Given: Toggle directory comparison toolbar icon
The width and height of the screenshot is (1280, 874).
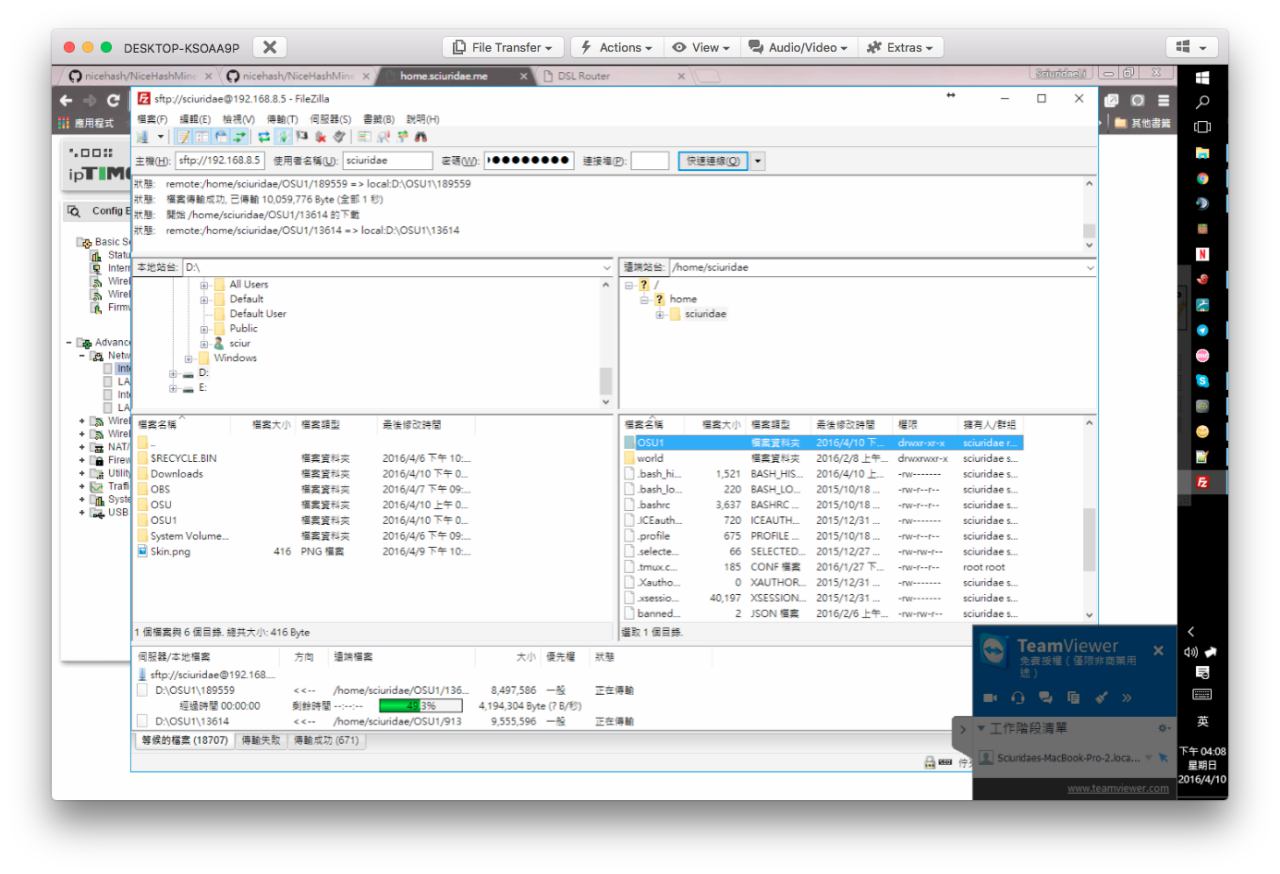Looking at the screenshot, I should tap(383, 137).
